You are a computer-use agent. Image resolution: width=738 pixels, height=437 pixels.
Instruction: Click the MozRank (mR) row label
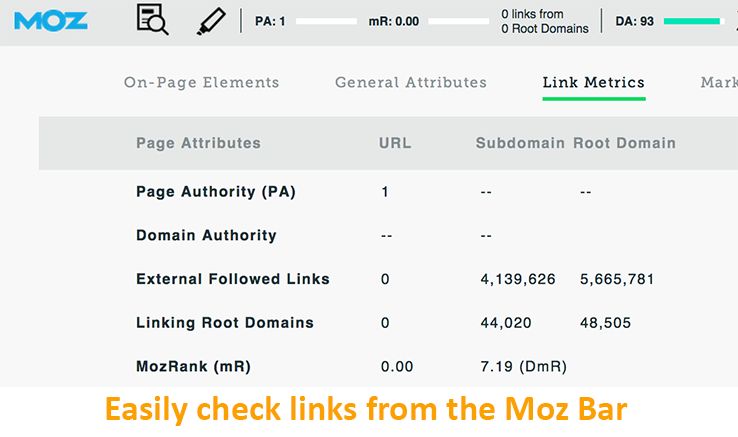pos(194,367)
